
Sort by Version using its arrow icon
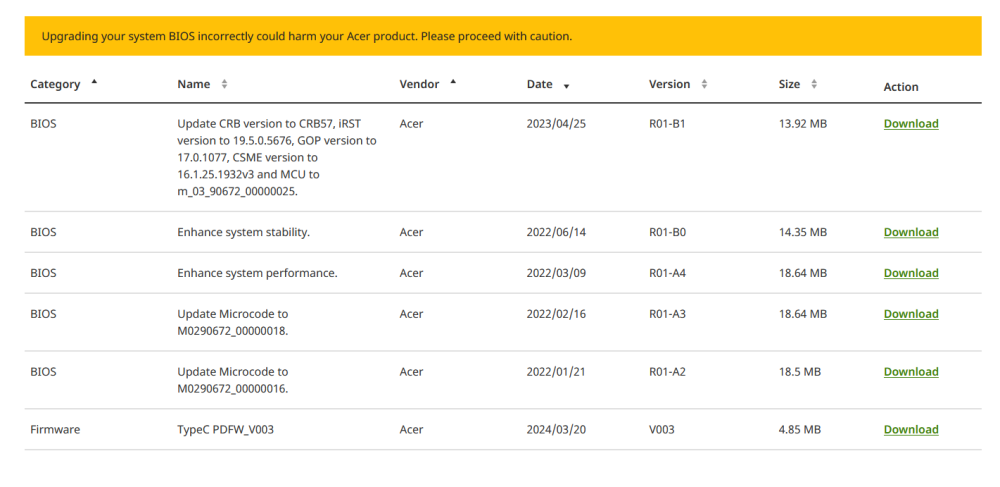pos(704,85)
